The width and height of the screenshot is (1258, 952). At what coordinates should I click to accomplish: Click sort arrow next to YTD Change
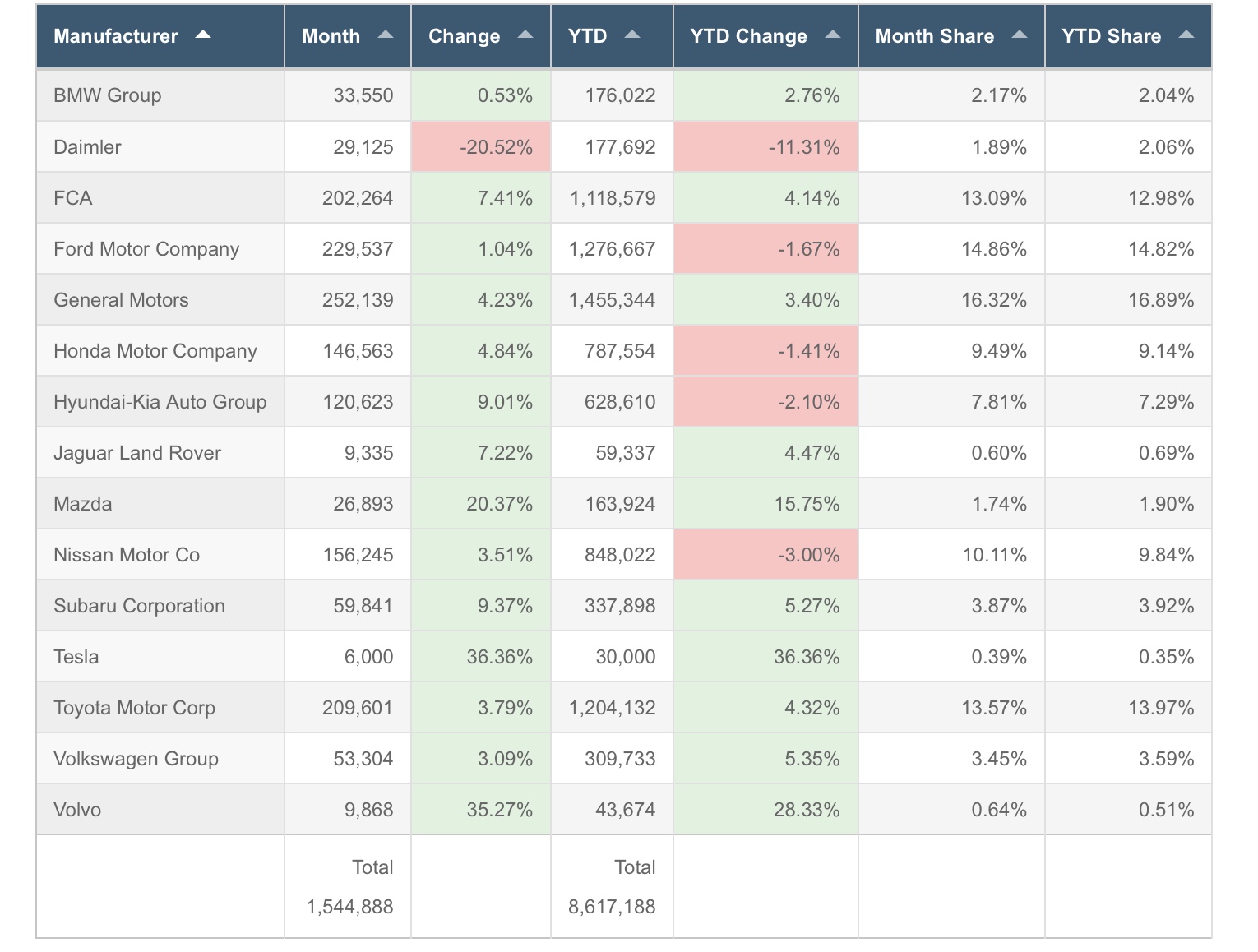pos(832,35)
